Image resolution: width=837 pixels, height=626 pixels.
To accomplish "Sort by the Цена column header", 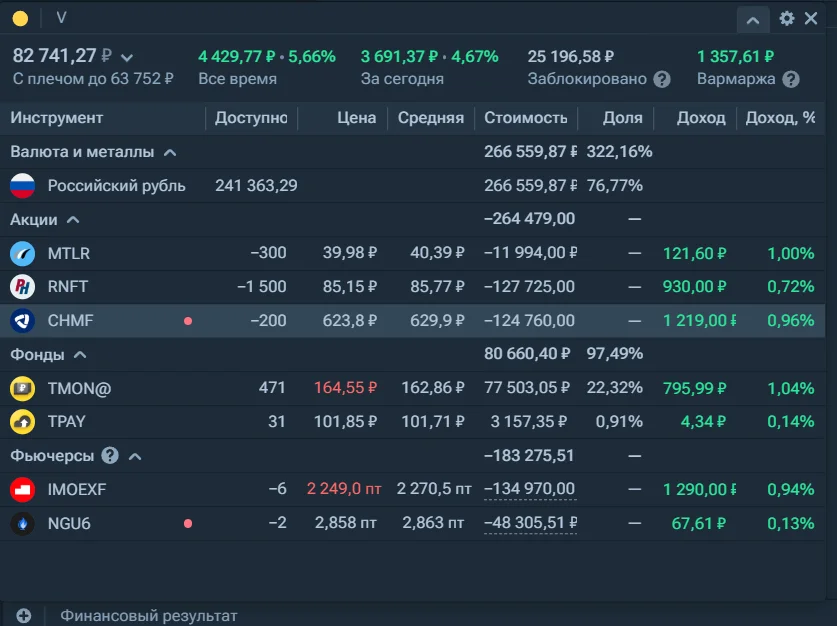I will pos(356,118).
